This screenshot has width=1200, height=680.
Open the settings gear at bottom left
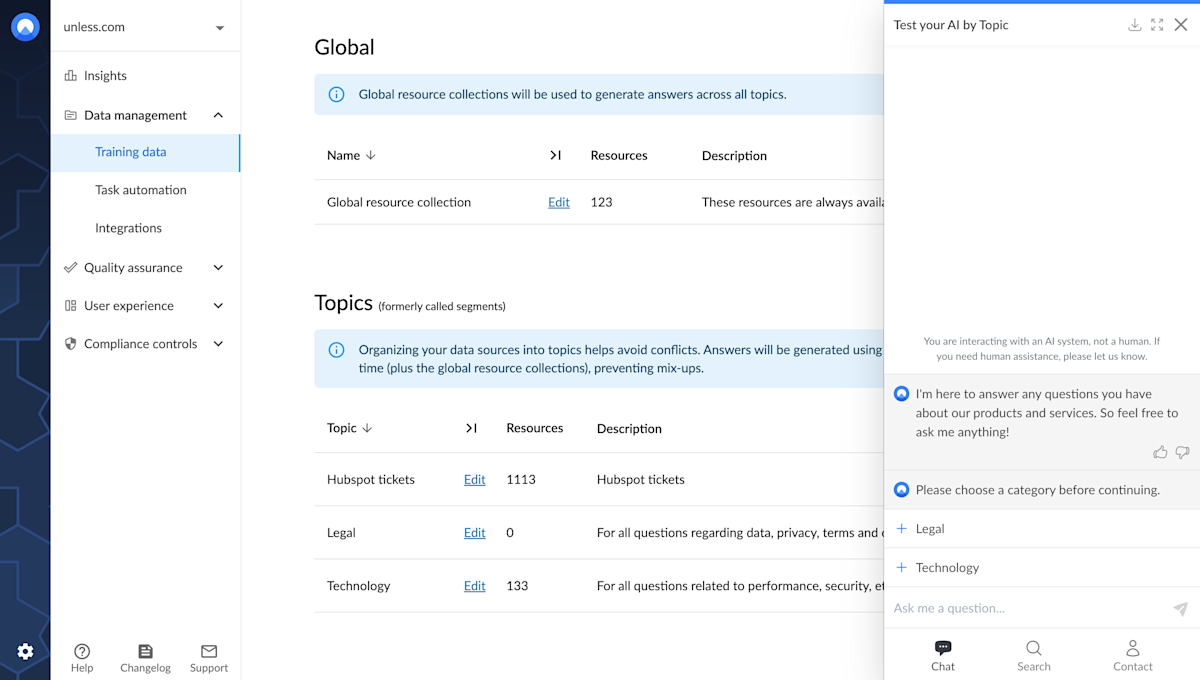click(25, 651)
